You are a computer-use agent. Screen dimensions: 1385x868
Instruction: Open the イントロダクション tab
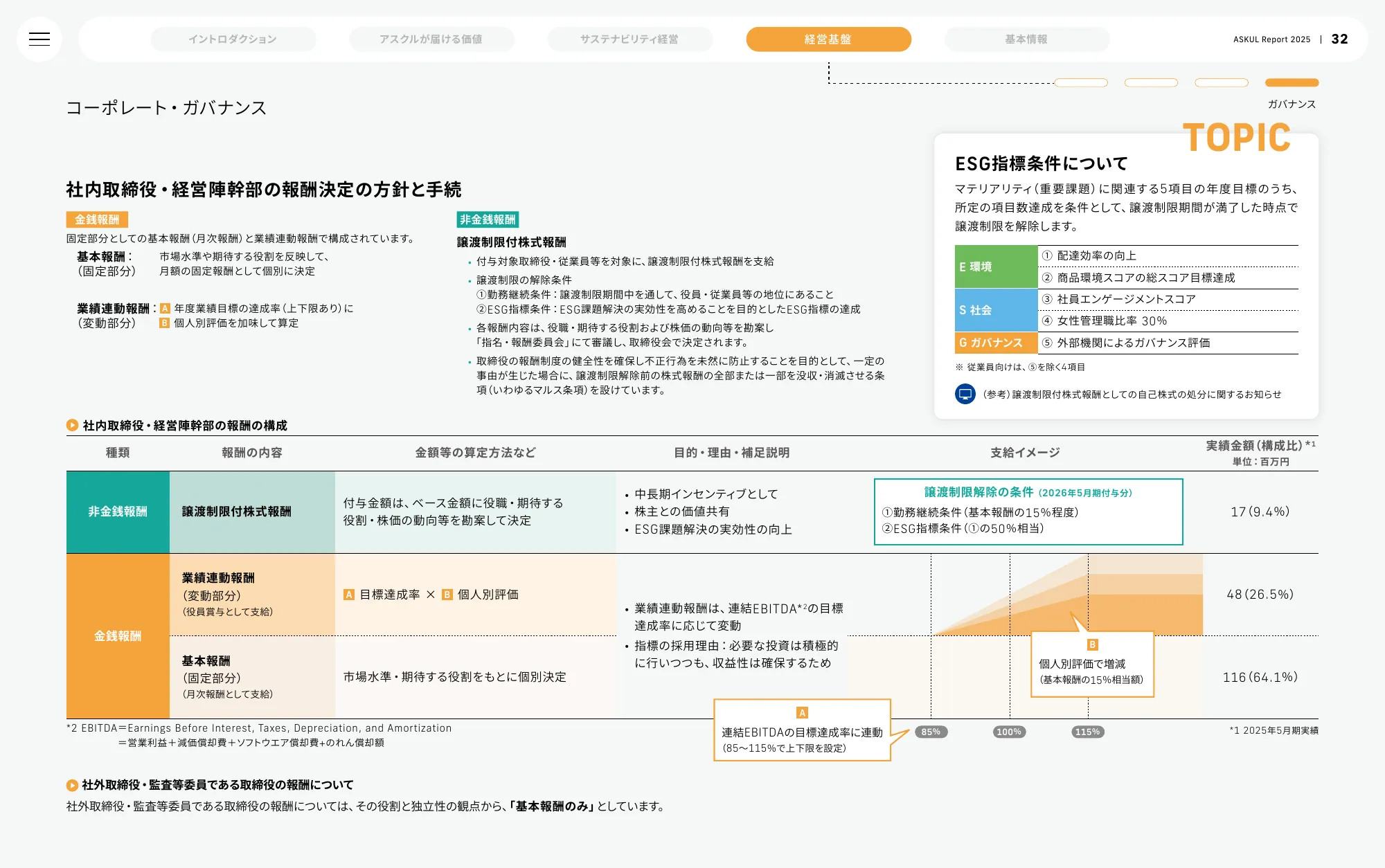tap(233, 39)
